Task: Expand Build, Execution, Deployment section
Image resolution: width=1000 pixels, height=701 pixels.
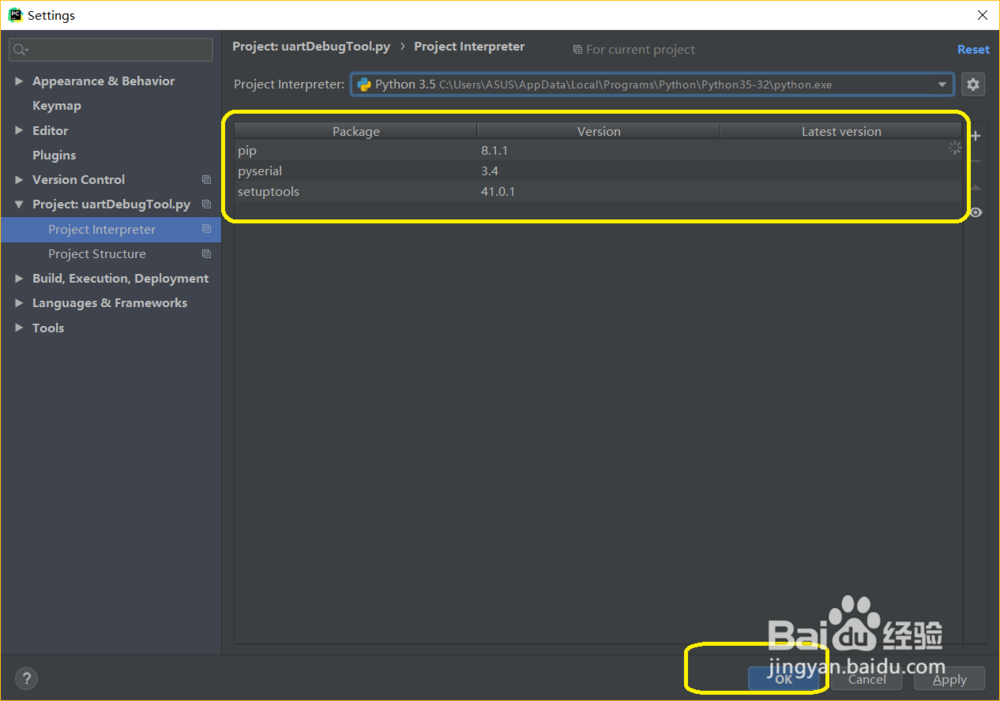Action: 18,278
